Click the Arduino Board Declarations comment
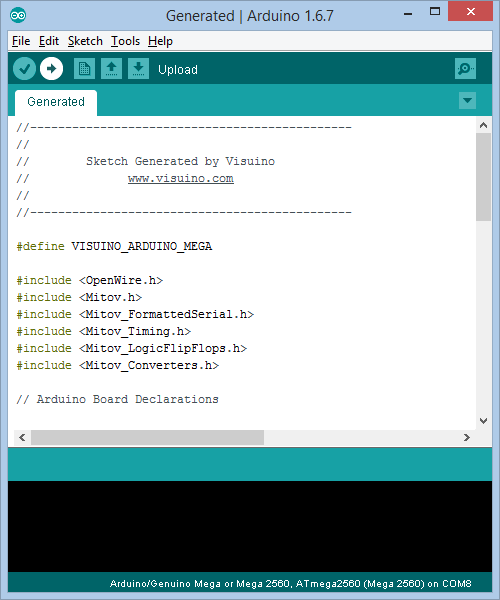Viewport: 500px width, 600px height. pos(117,399)
